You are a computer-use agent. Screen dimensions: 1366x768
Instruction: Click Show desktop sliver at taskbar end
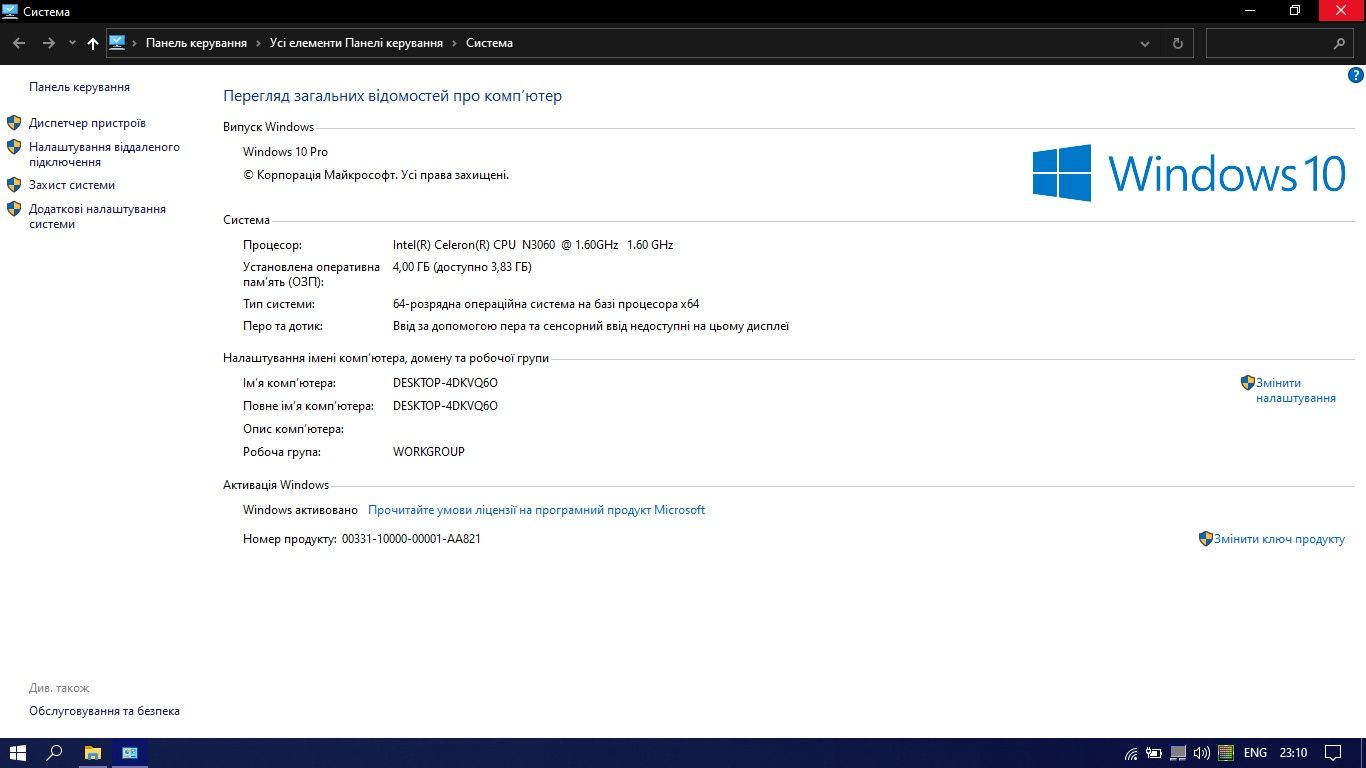coord(1363,753)
